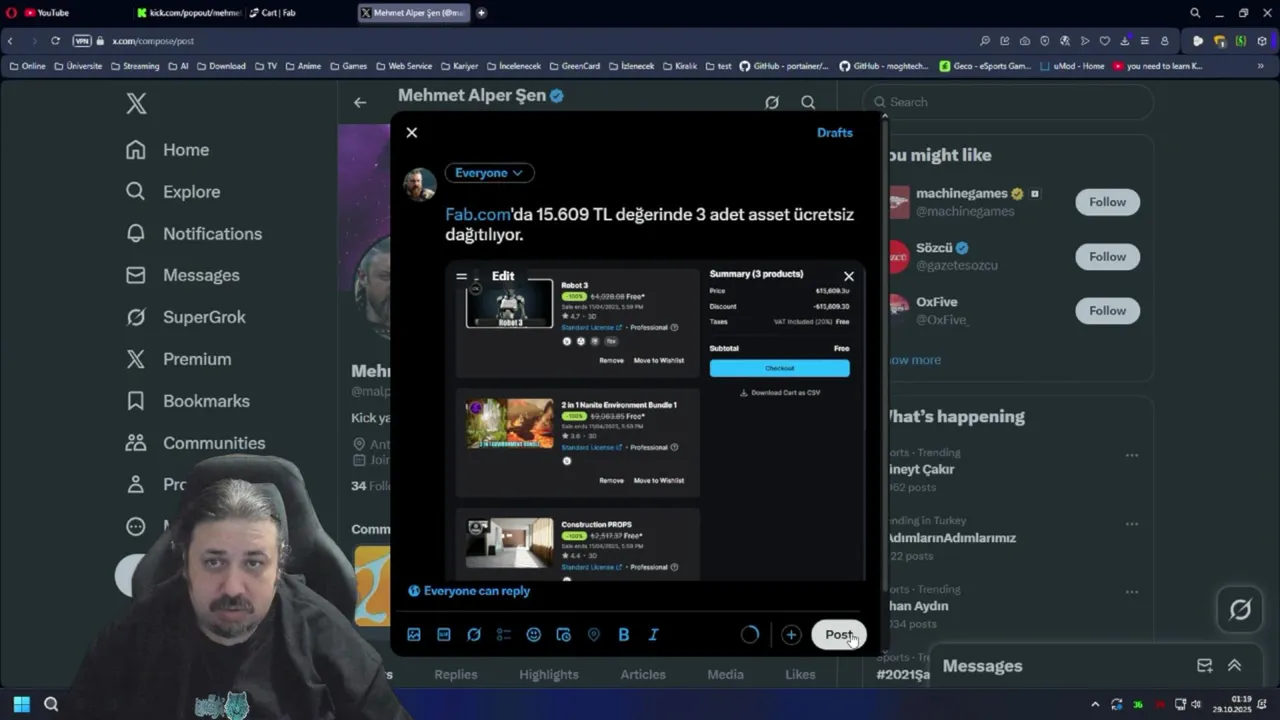Add media image to the post
Image resolution: width=1280 pixels, height=720 pixels.
point(414,635)
